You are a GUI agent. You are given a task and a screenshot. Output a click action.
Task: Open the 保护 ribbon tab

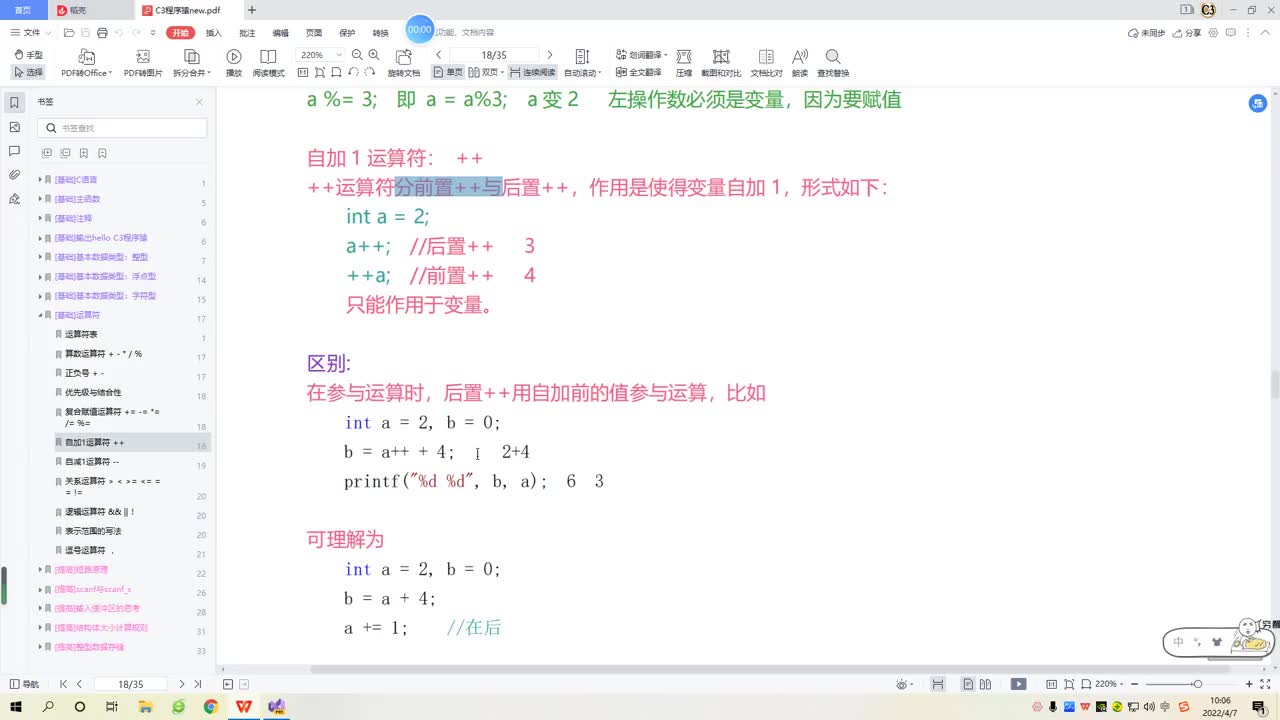click(x=347, y=32)
